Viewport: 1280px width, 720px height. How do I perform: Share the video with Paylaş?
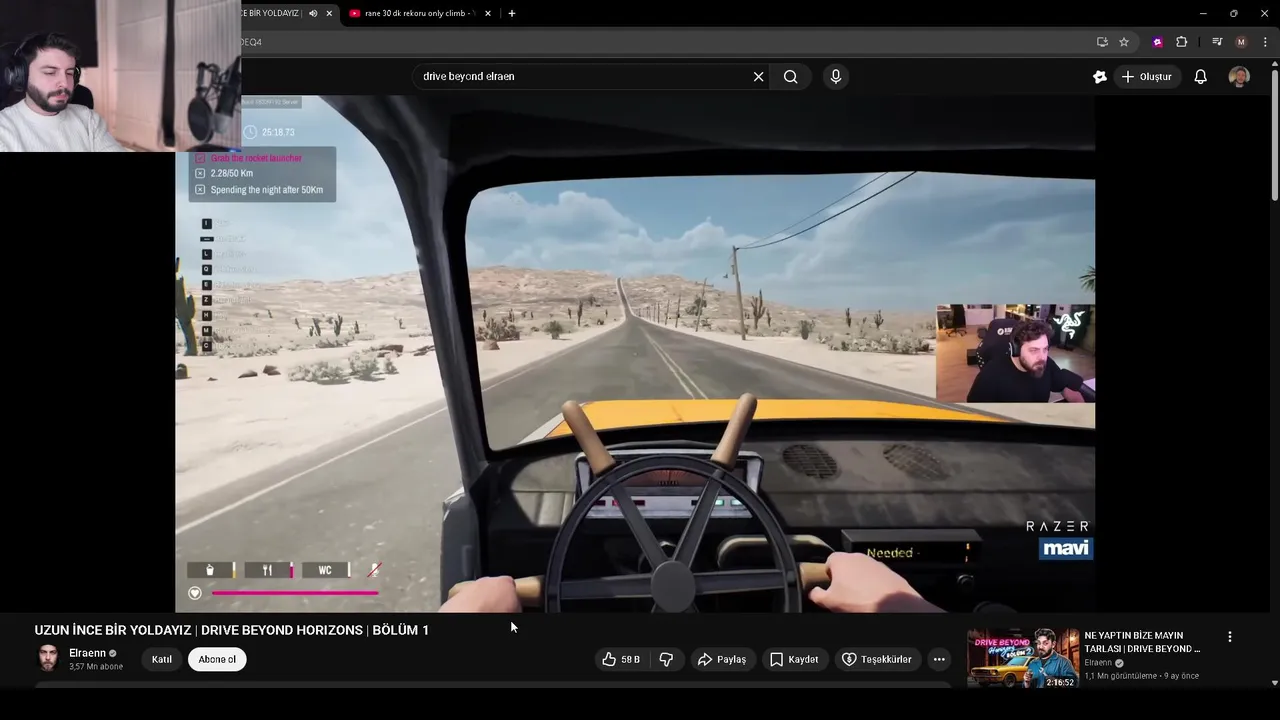722,659
